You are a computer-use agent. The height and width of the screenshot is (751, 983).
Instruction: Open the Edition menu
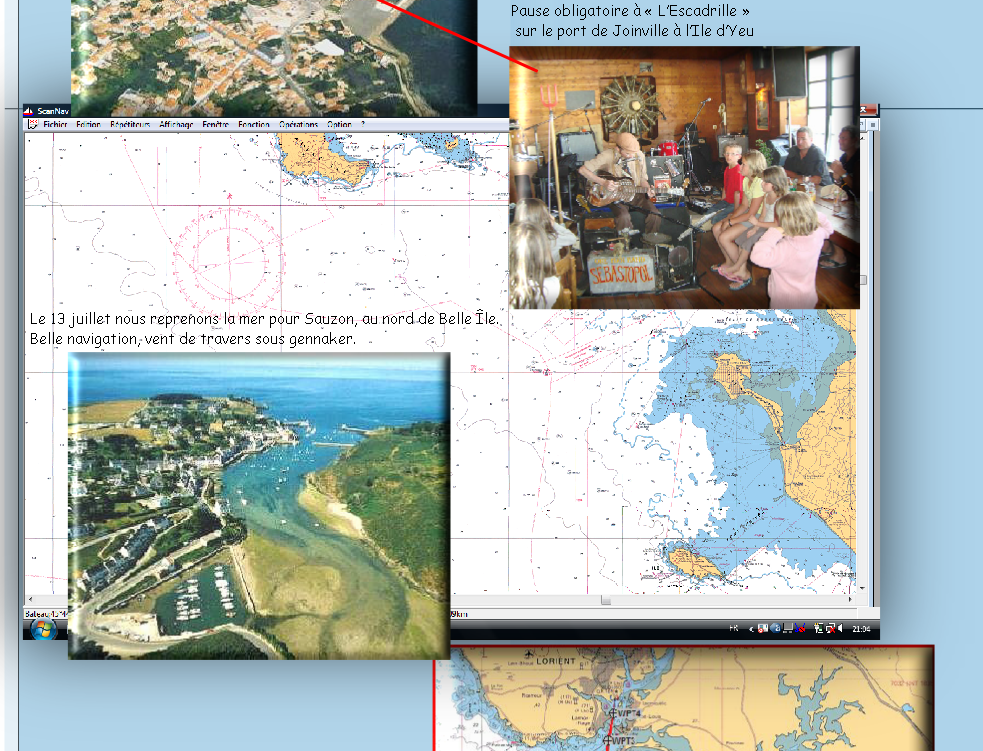[x=88, y=125]
